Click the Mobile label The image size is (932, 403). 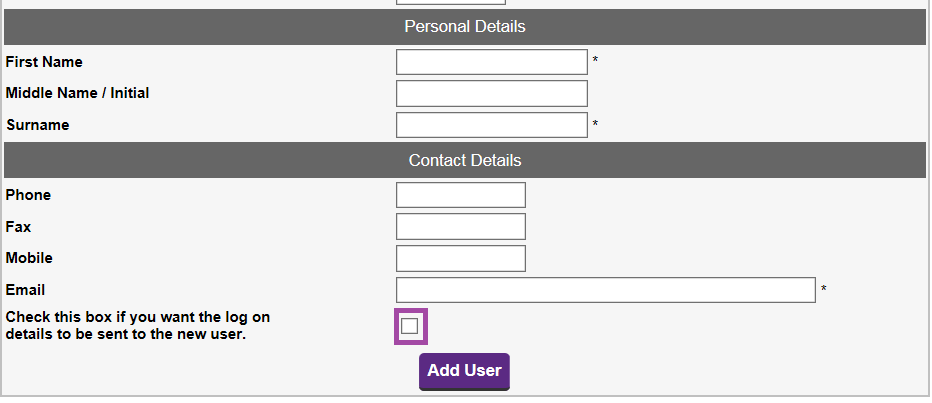[29, 258]
